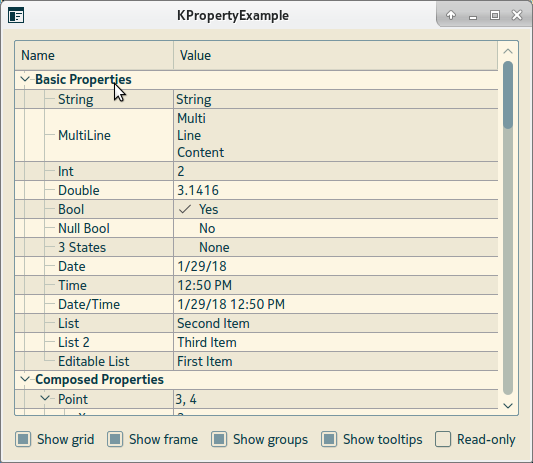Maximize the KPropertyExample window

pyautogui.click(x=495, y=15)
